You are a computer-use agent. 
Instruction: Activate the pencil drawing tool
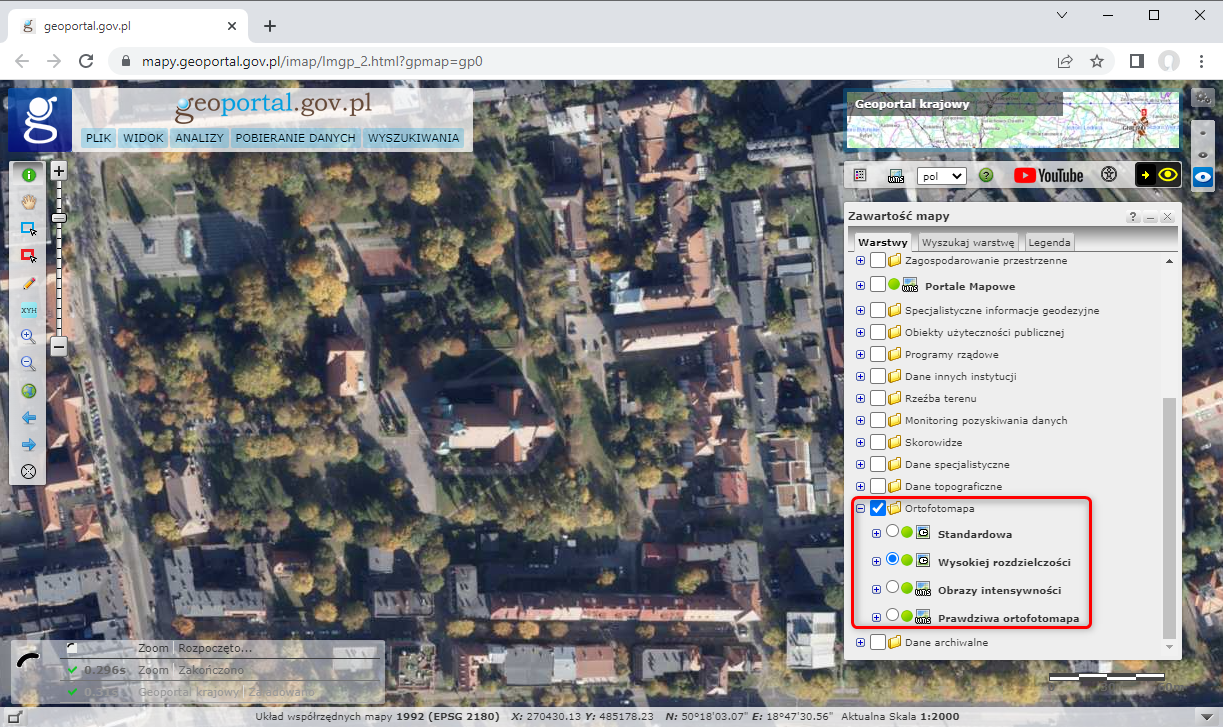coord(28,283)
